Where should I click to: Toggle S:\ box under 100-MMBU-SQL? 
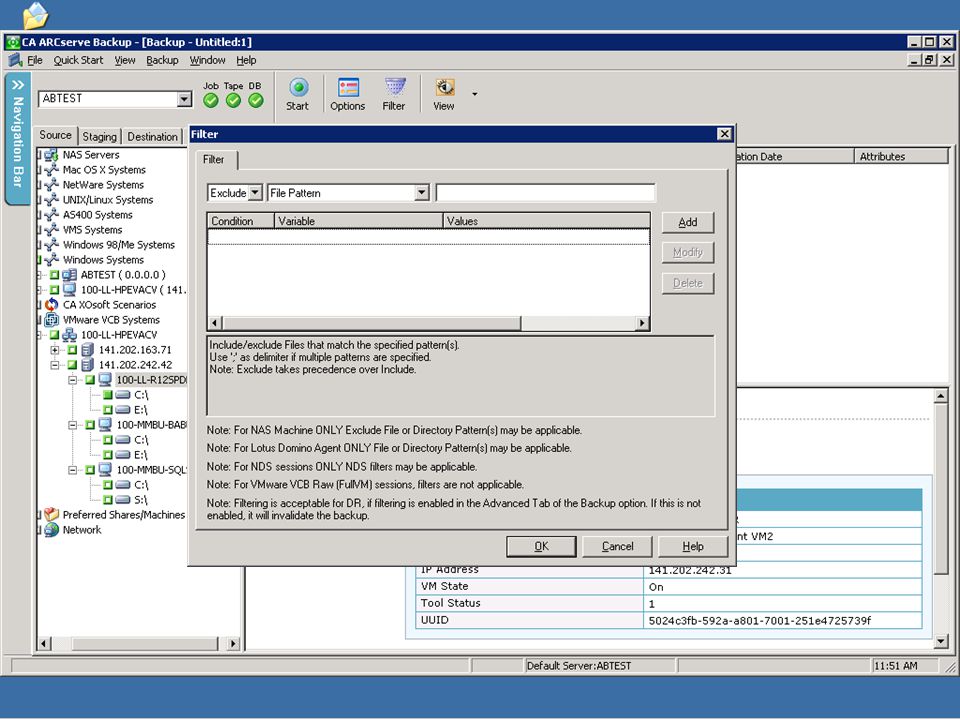click(x=108, y=500)
